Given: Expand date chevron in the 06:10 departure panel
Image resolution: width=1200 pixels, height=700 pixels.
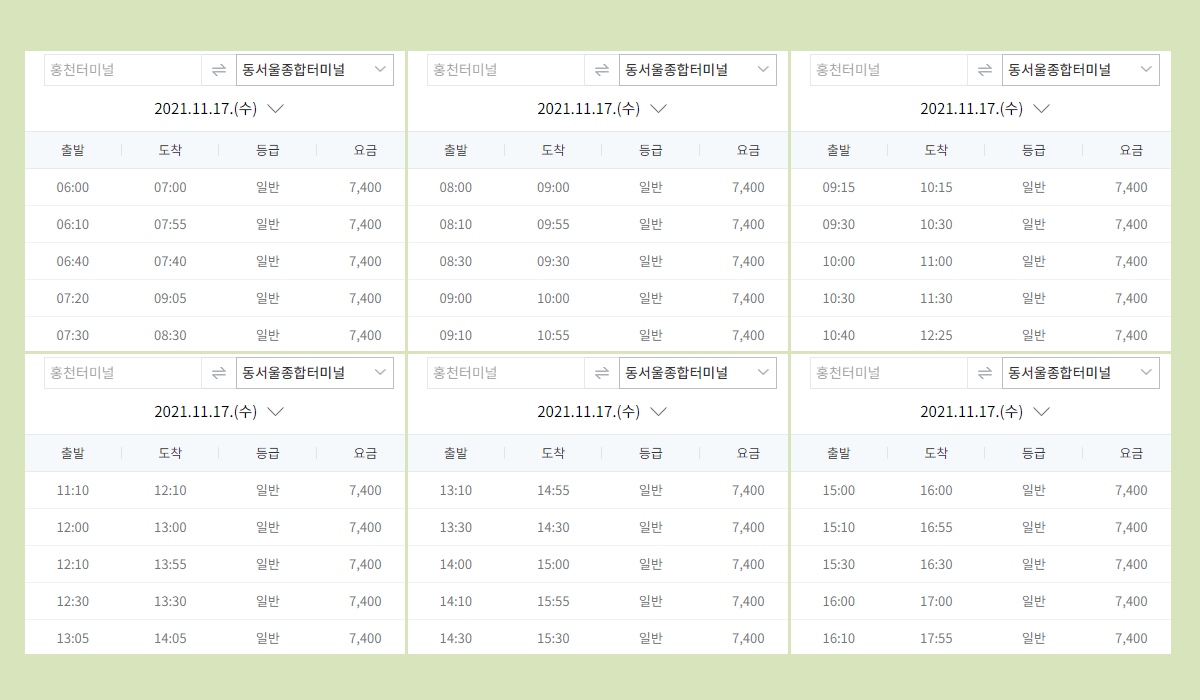Looking at the screenshot, I should (x=276, y=109).
